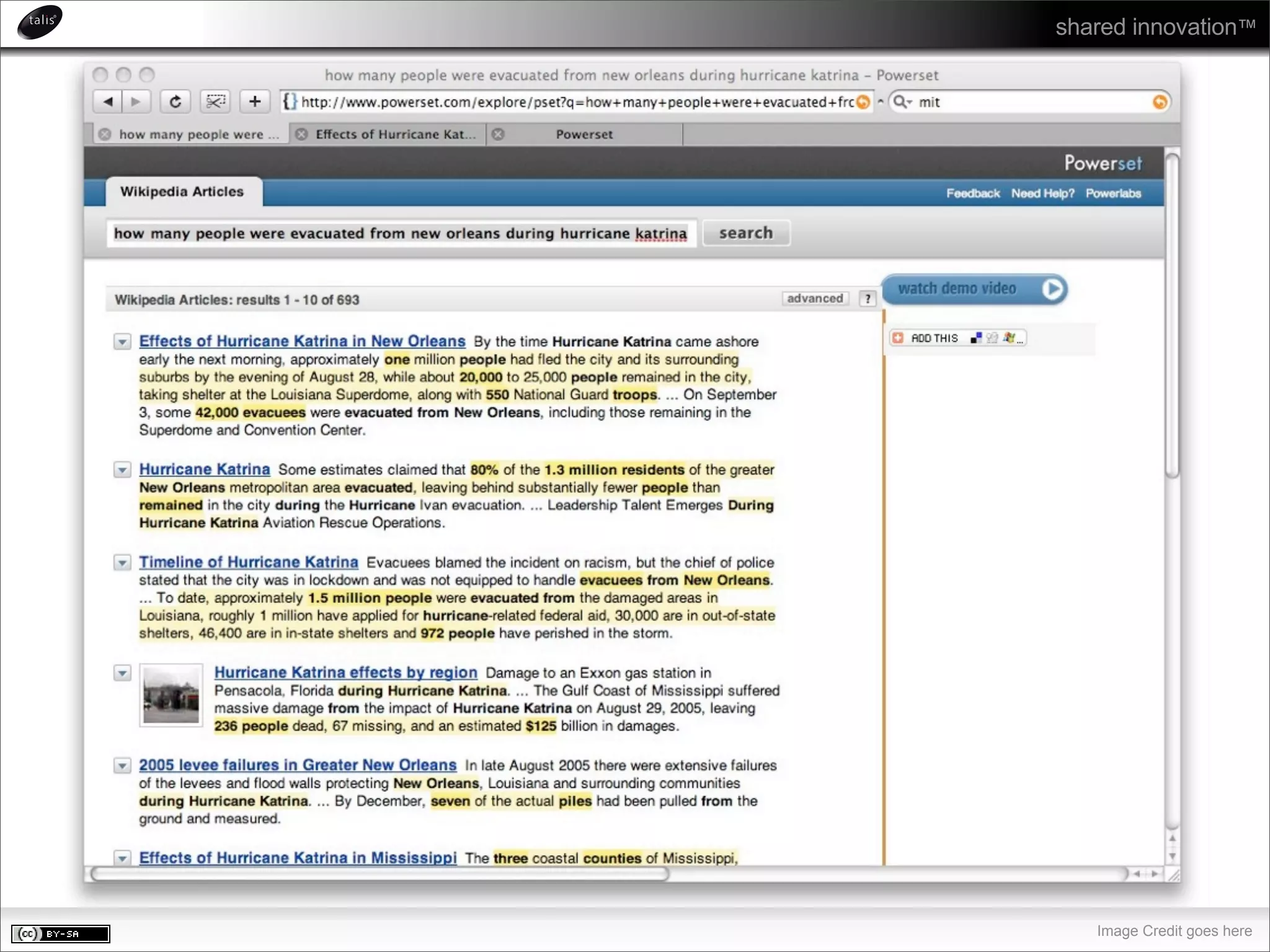Click the Powerset logo

point(1103,163)
